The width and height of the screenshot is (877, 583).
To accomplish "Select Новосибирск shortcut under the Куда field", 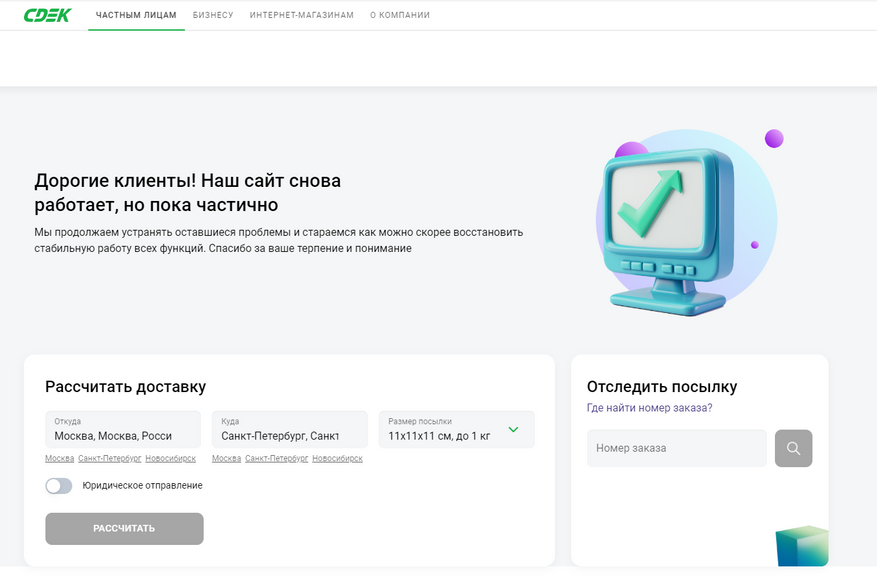I will pyautogui.click(x=337, y=459).
